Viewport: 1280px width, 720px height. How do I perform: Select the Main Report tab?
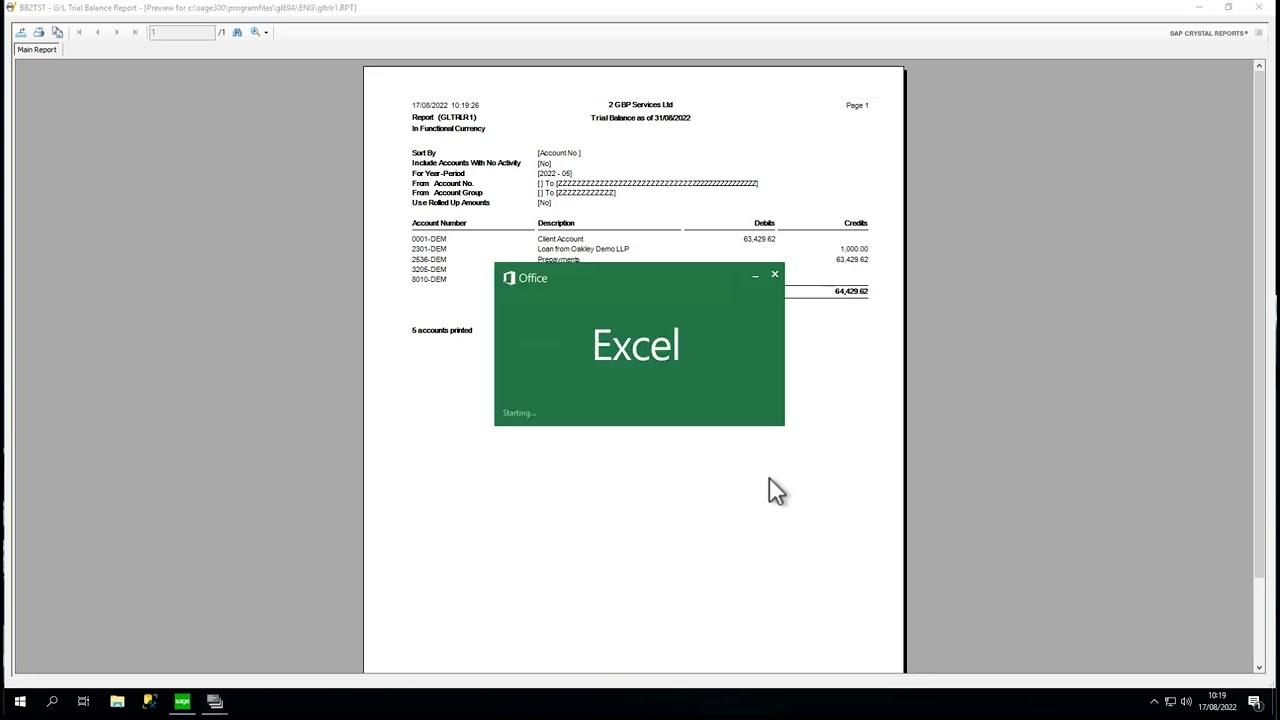point(37,49)
